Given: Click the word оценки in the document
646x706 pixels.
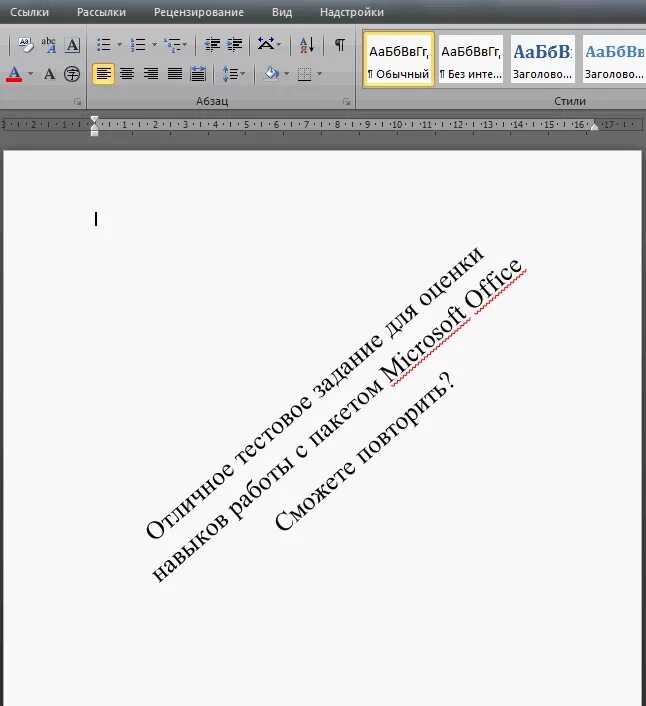Looking at the screenshot, I should click(451, 276).
